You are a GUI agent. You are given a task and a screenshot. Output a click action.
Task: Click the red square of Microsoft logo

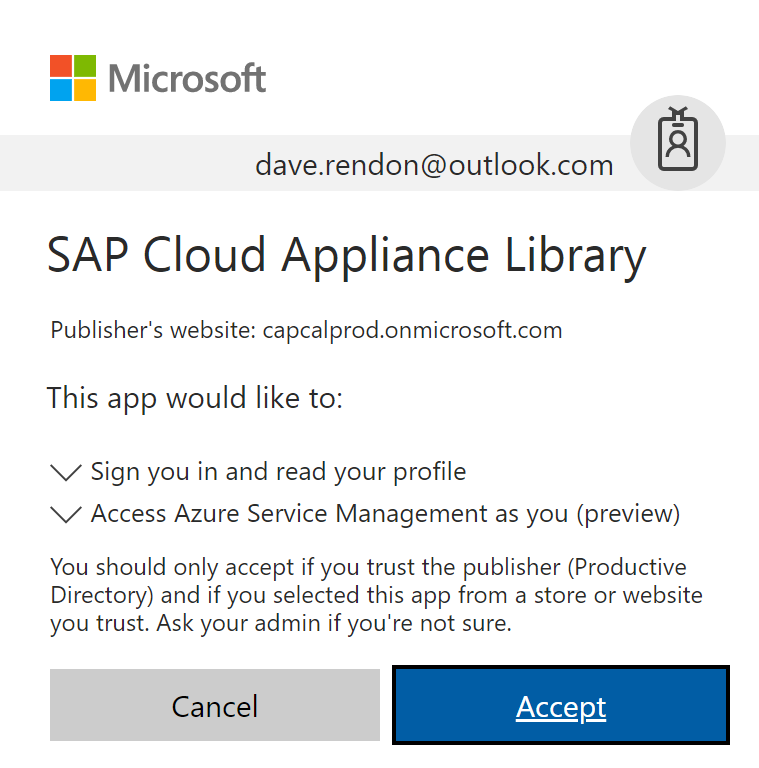click(61, 66)
